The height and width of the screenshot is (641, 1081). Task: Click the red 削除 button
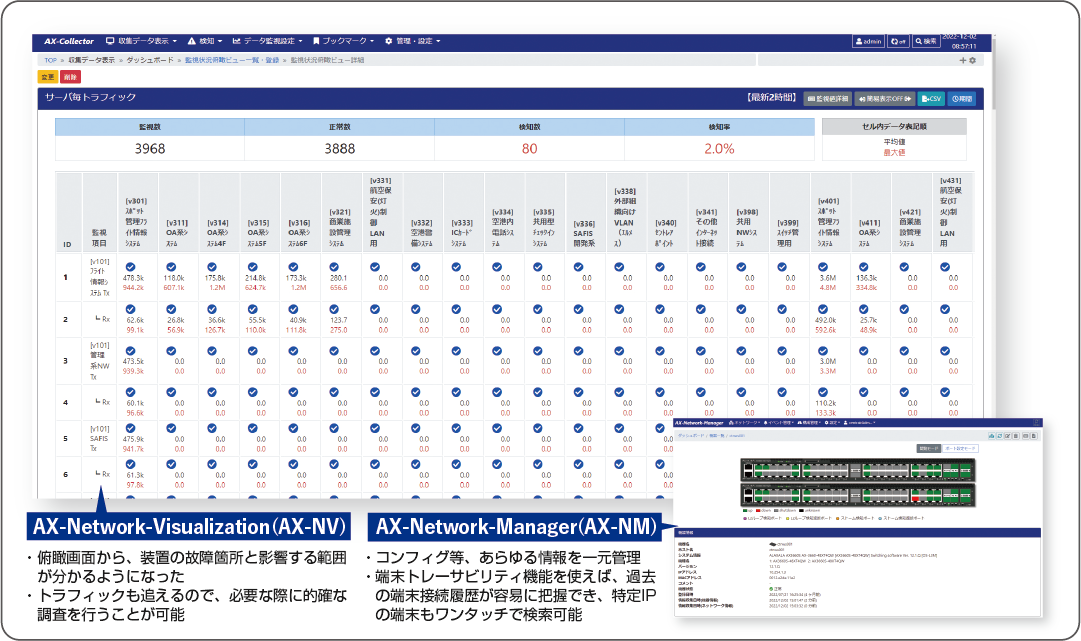pyautogui.click(x=70, y=77)
